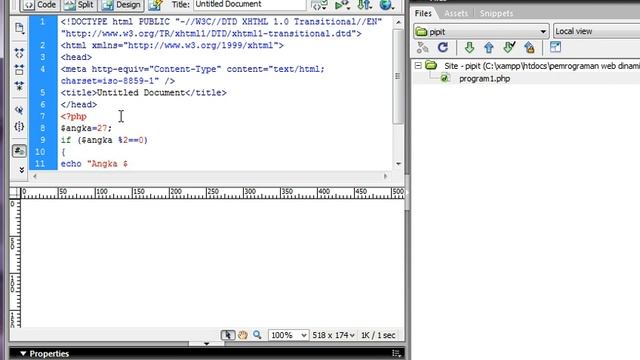Click the horizontal scrollbar right arrow
The height and width of the screenshot is (360, 640).
pyautogui.click(x=385, y=176)
